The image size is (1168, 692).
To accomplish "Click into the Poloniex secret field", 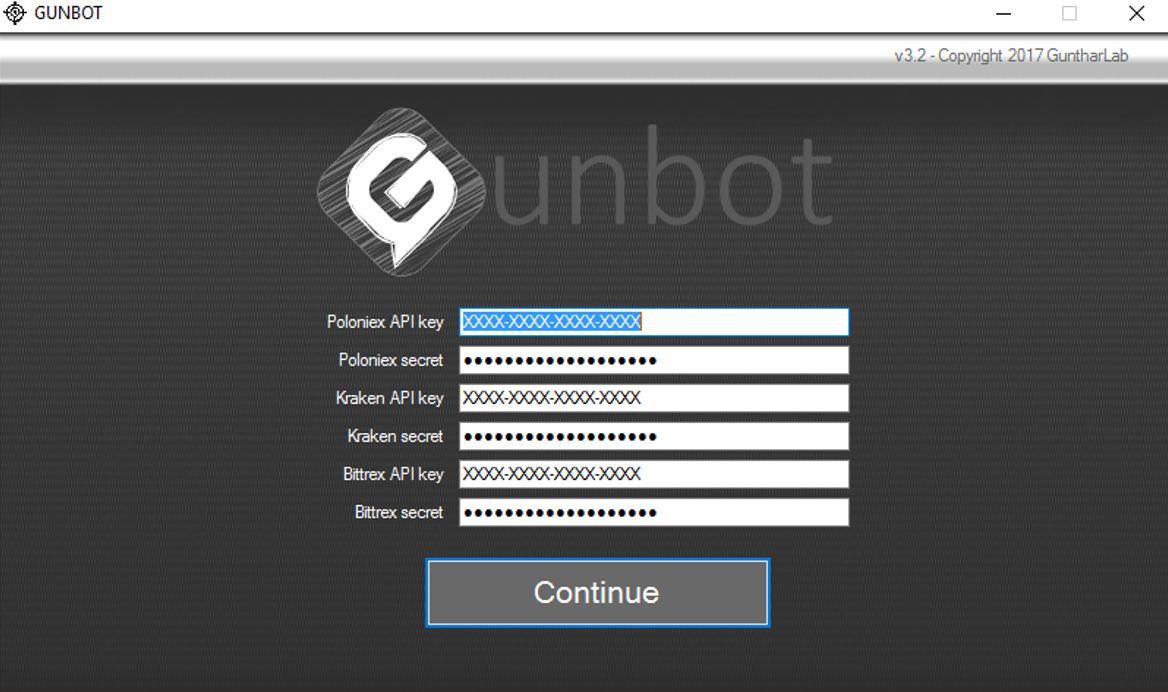I will point(654,361).
